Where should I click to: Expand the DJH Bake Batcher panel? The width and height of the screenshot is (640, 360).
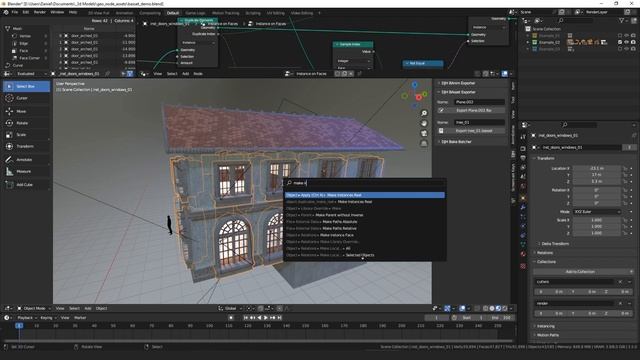pos(455,142)
